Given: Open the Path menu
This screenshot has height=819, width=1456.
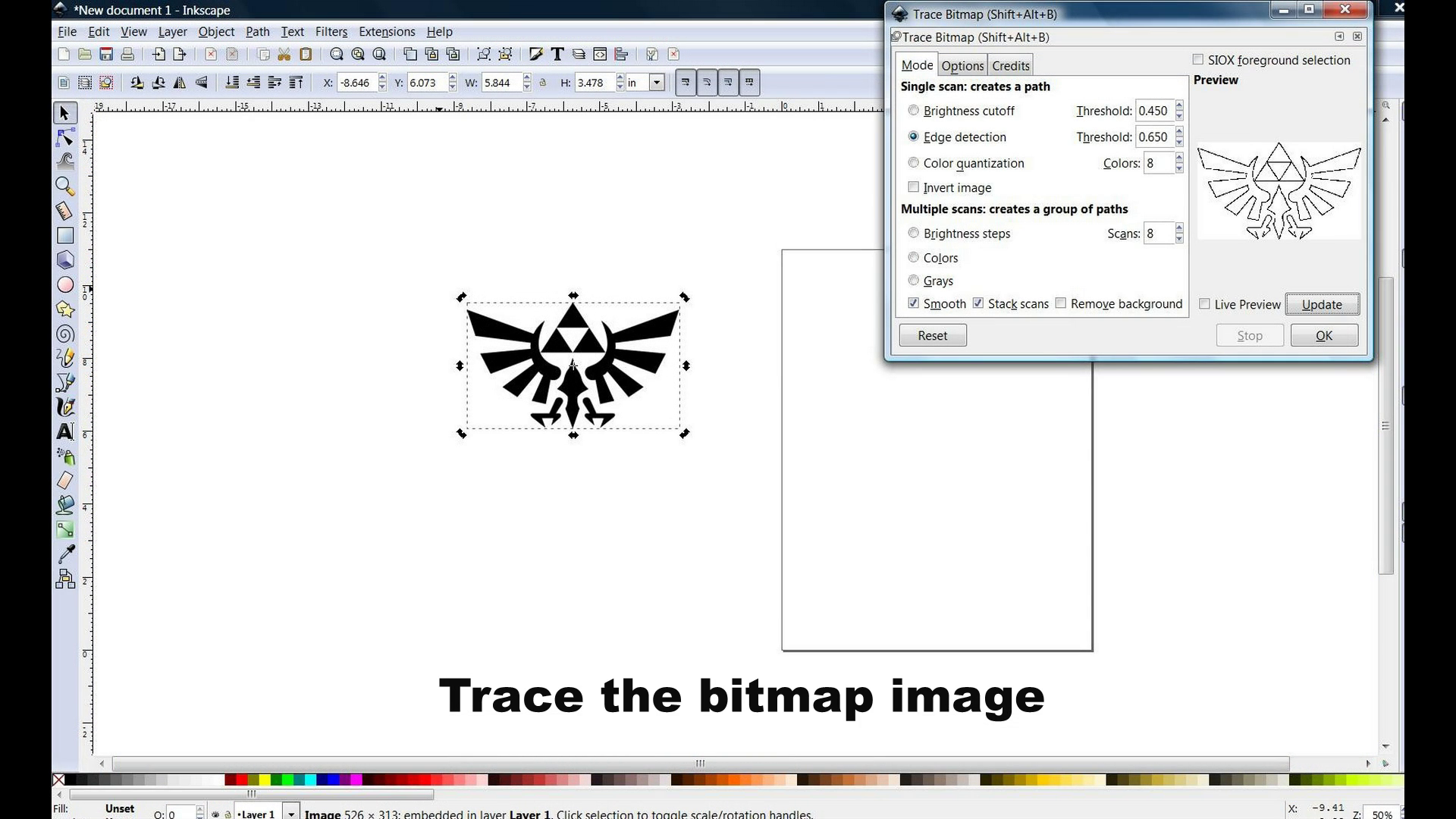Looking at the screenshot, I should [257, 32].
